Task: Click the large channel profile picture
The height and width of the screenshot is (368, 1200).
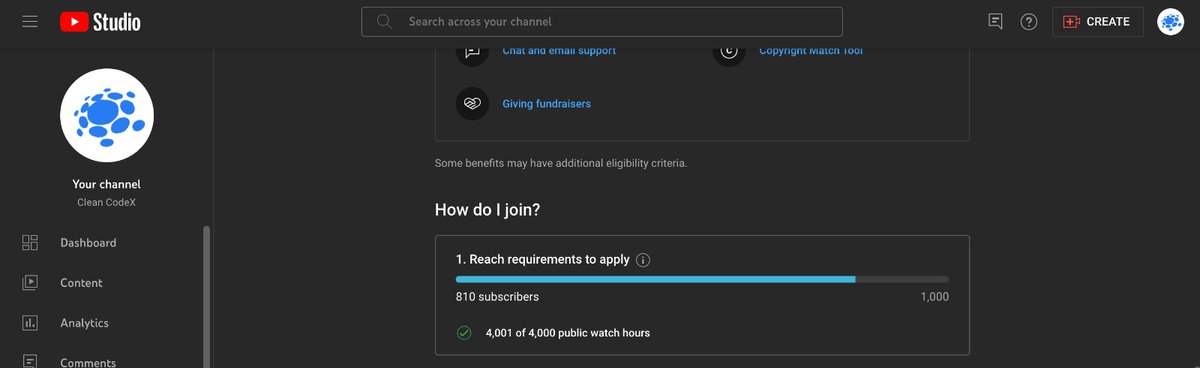Action: point(107,115)
